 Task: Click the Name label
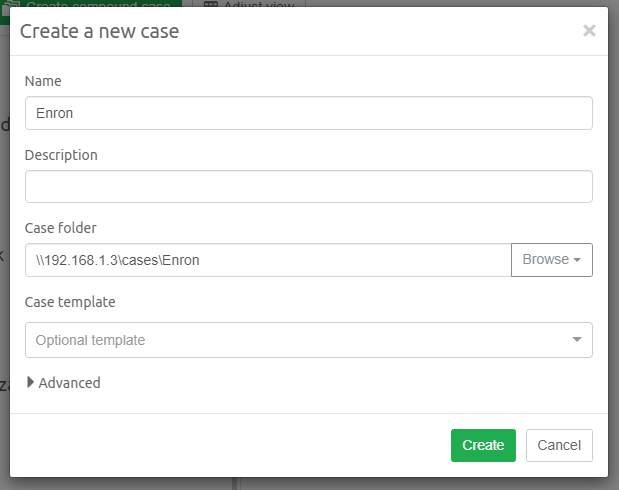(x=43, y=80)
